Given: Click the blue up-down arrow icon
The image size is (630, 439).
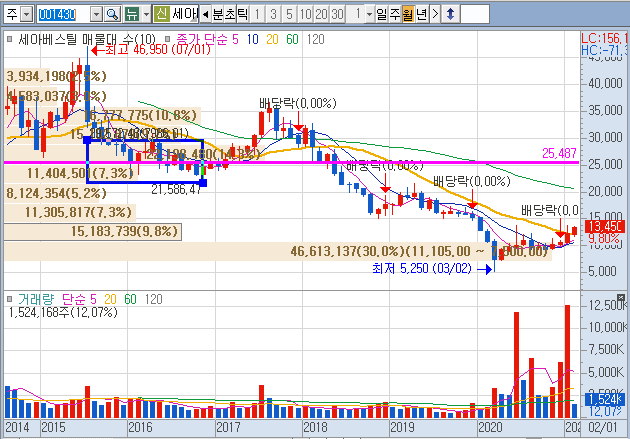Looking at the screenshot, I should coord(450,15).
